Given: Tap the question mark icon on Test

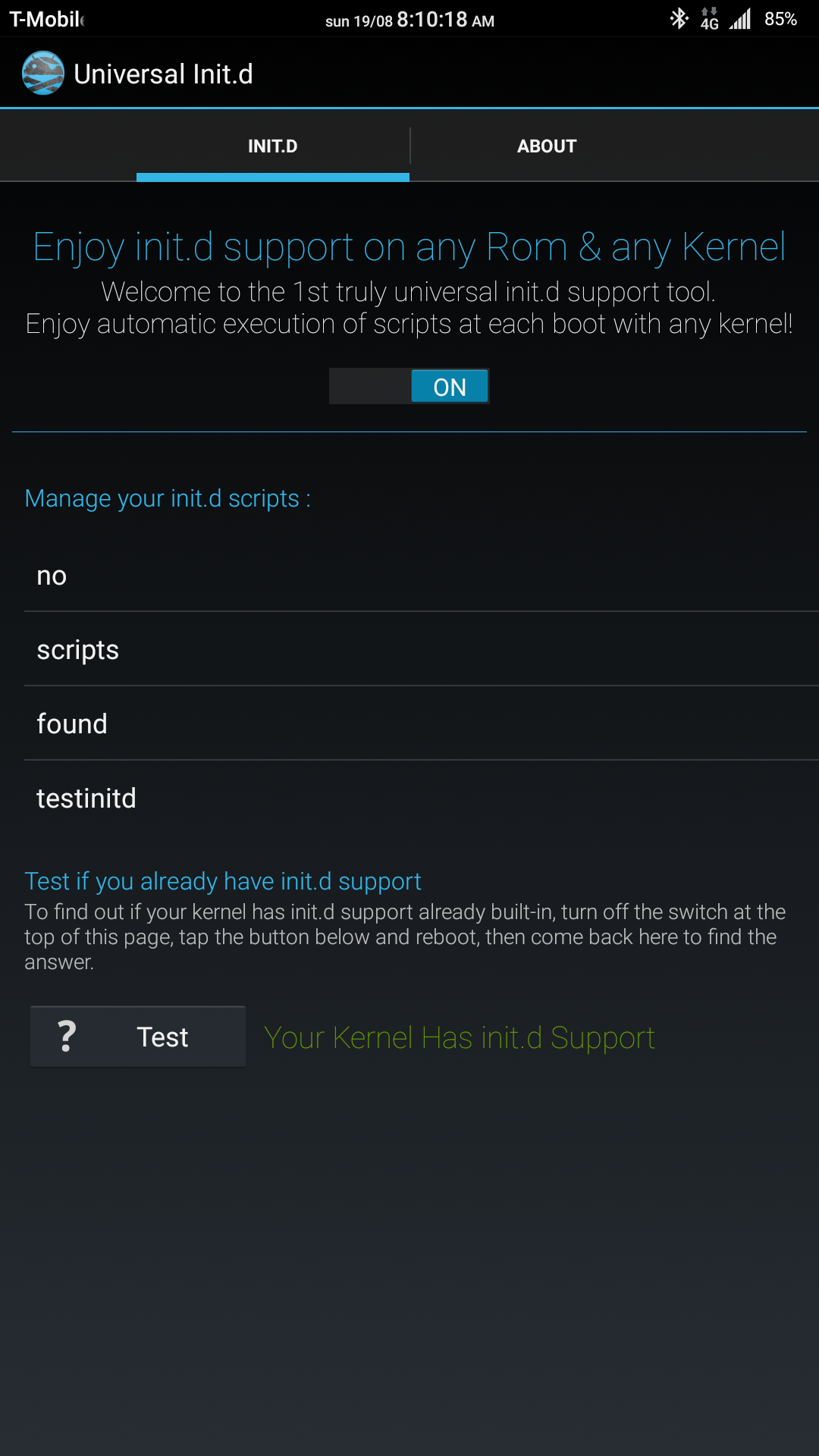Looking at the screenshot, I should coord(67,1037).
